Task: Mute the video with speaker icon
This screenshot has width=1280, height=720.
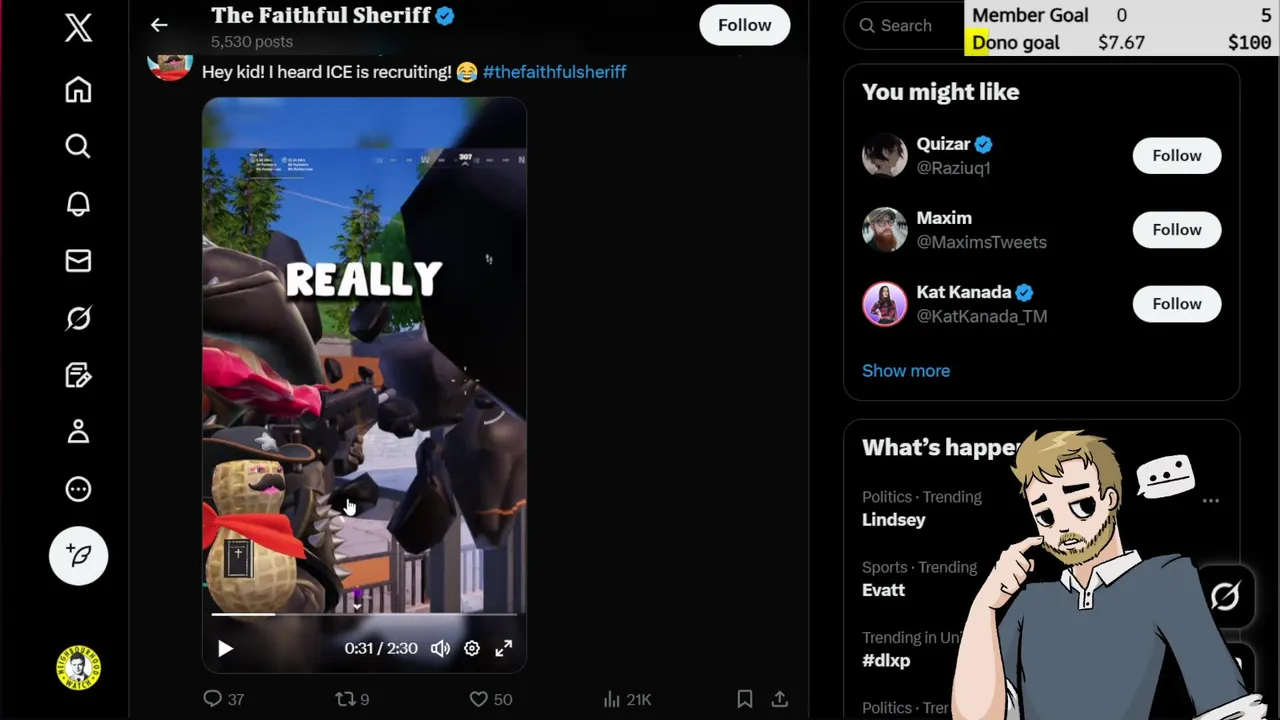Action: pos(440,648)
